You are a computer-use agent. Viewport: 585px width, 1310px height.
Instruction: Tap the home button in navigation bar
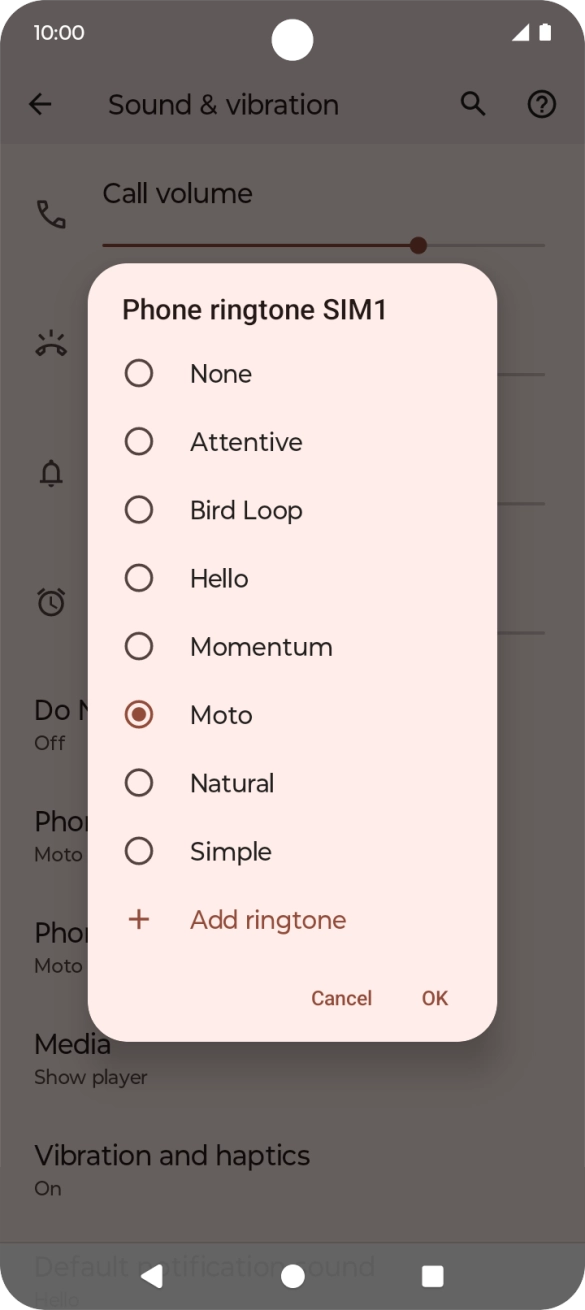tap(292, 1276)
